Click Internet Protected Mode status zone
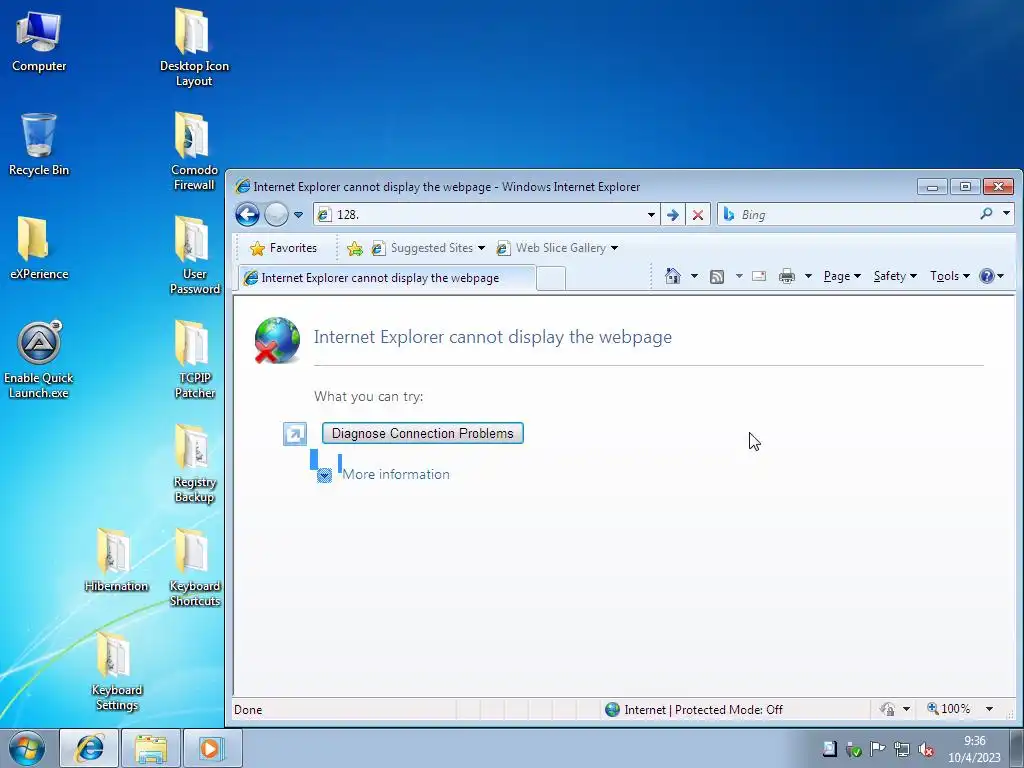The width and height of the screenshot is (1024, 768). [695, 710]
